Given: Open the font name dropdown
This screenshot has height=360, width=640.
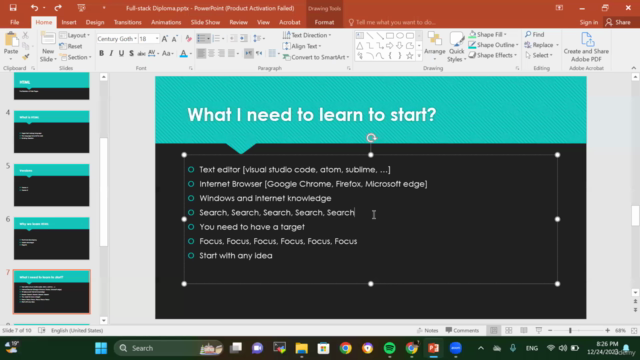Looking at the screenshot, I should coord(136,39).
